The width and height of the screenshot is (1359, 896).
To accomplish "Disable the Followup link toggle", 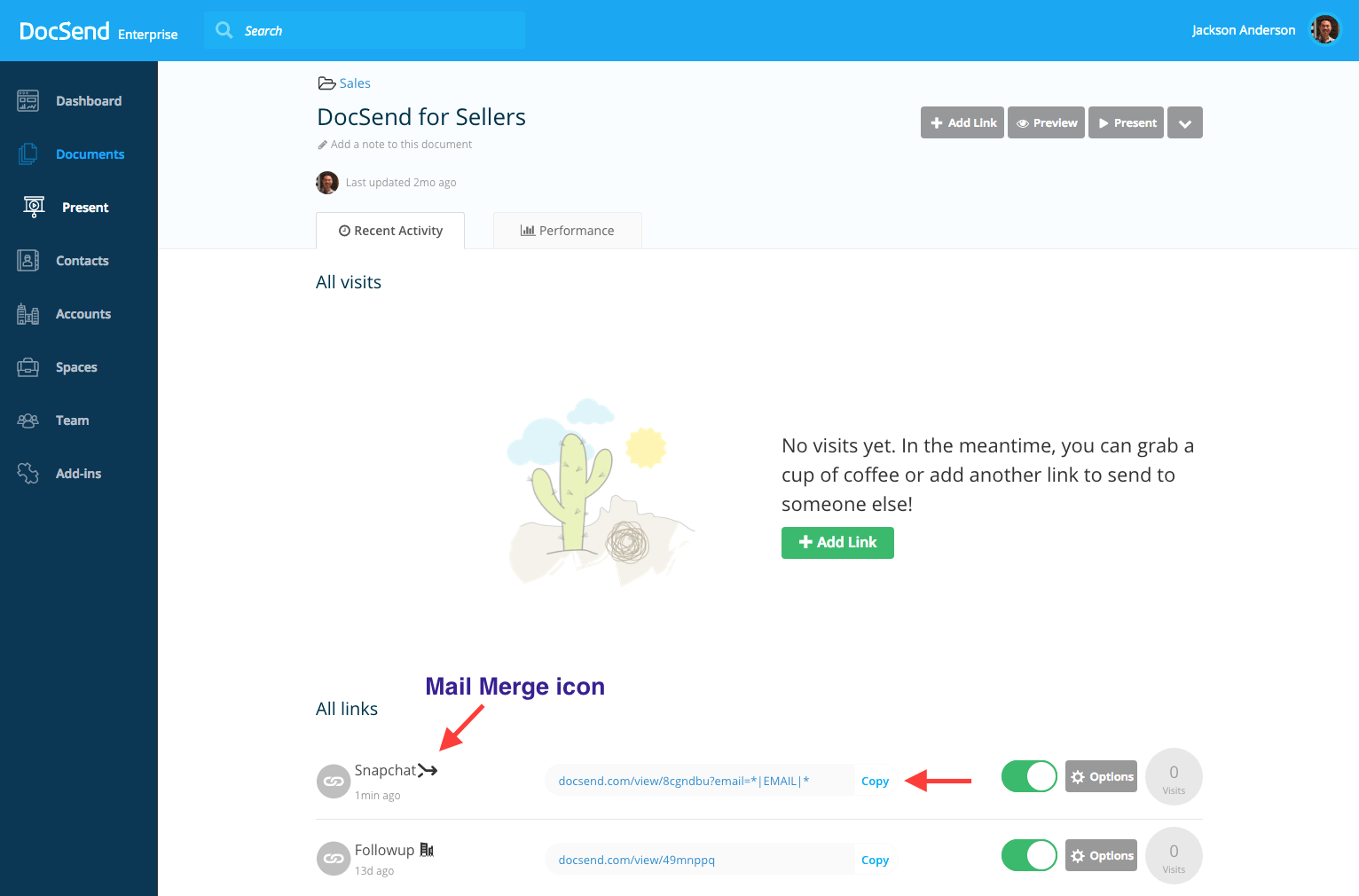I will pyautogui.click(x=1029, y=855).
